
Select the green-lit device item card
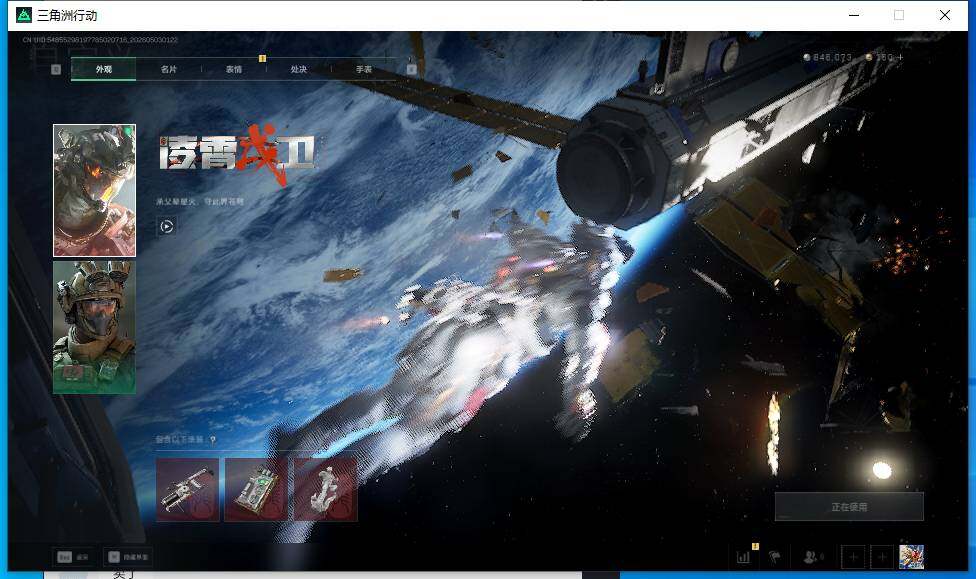coord(256,489)
